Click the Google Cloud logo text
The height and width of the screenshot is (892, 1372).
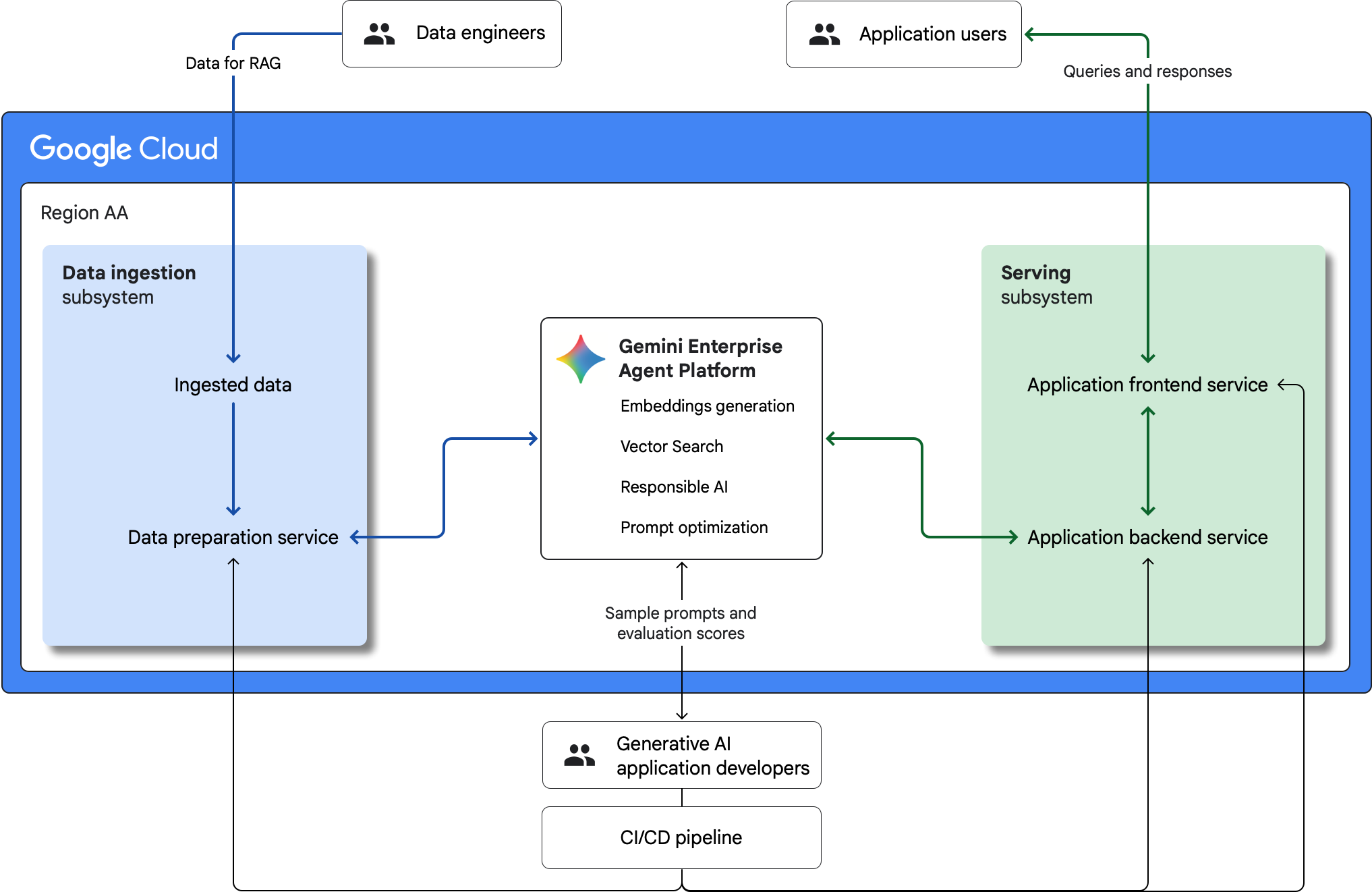point(124,149)
